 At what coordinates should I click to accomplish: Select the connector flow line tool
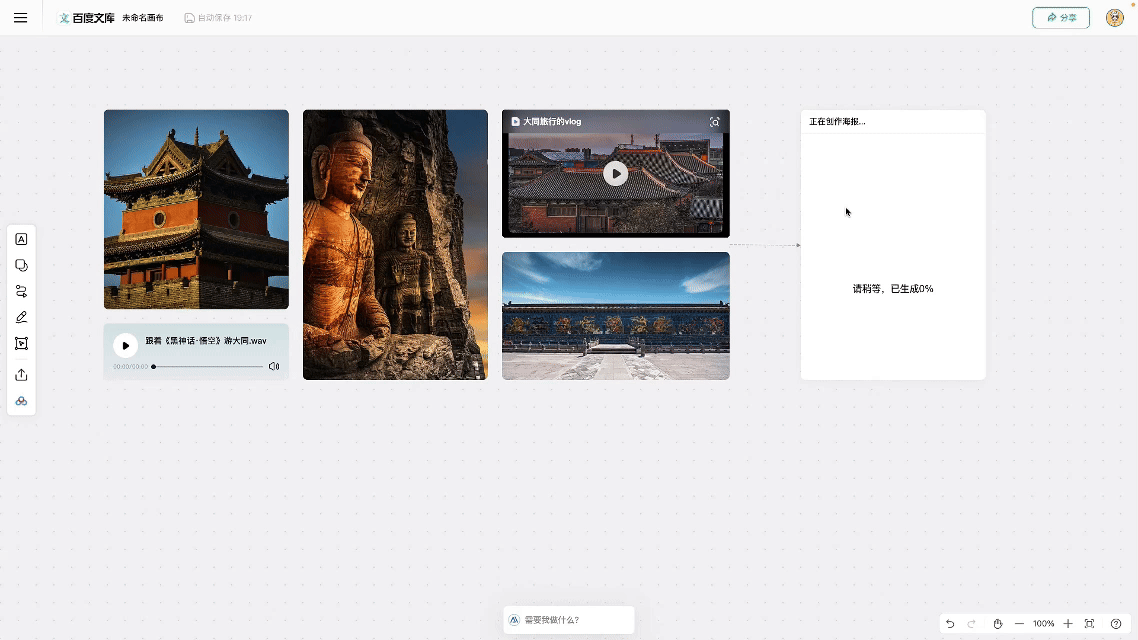point(21,292)
